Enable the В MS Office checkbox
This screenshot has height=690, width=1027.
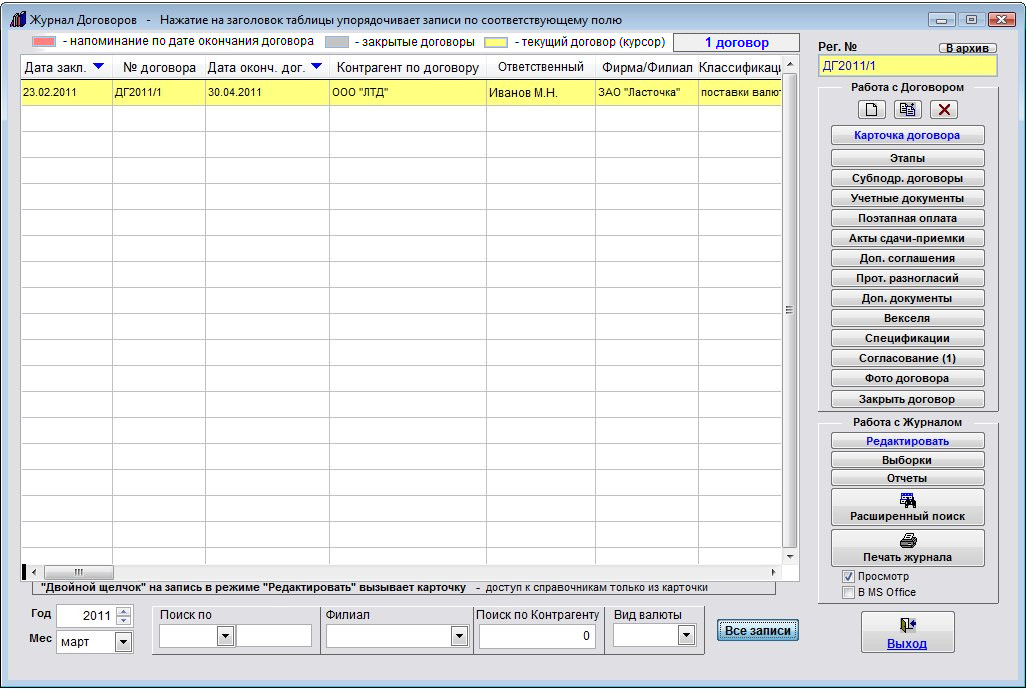pyautogui.click(x=848, y=592)
